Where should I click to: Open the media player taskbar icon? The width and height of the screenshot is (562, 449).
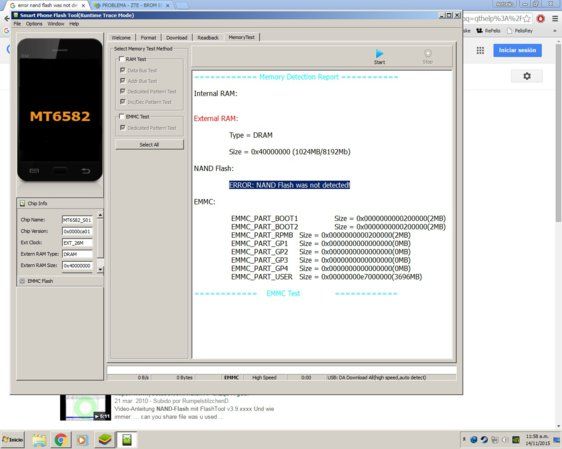pyautogui.click(x=82, y=440)
